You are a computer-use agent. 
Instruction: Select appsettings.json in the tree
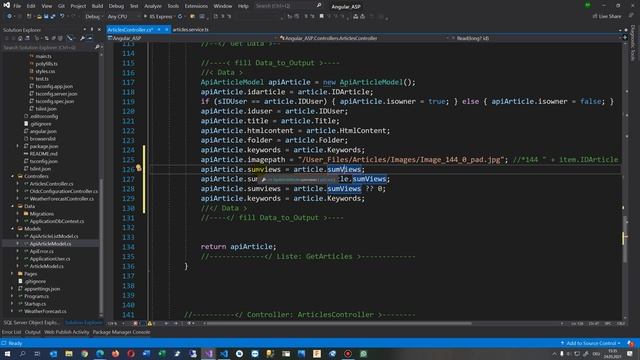coord(42,289)
